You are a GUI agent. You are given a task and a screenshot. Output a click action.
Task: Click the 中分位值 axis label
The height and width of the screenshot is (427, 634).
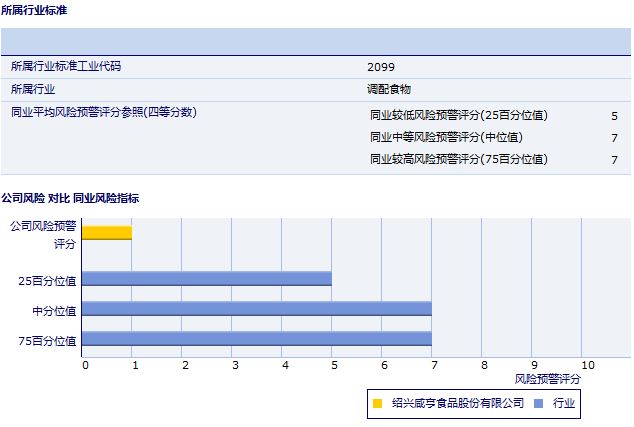click(54, 311)
